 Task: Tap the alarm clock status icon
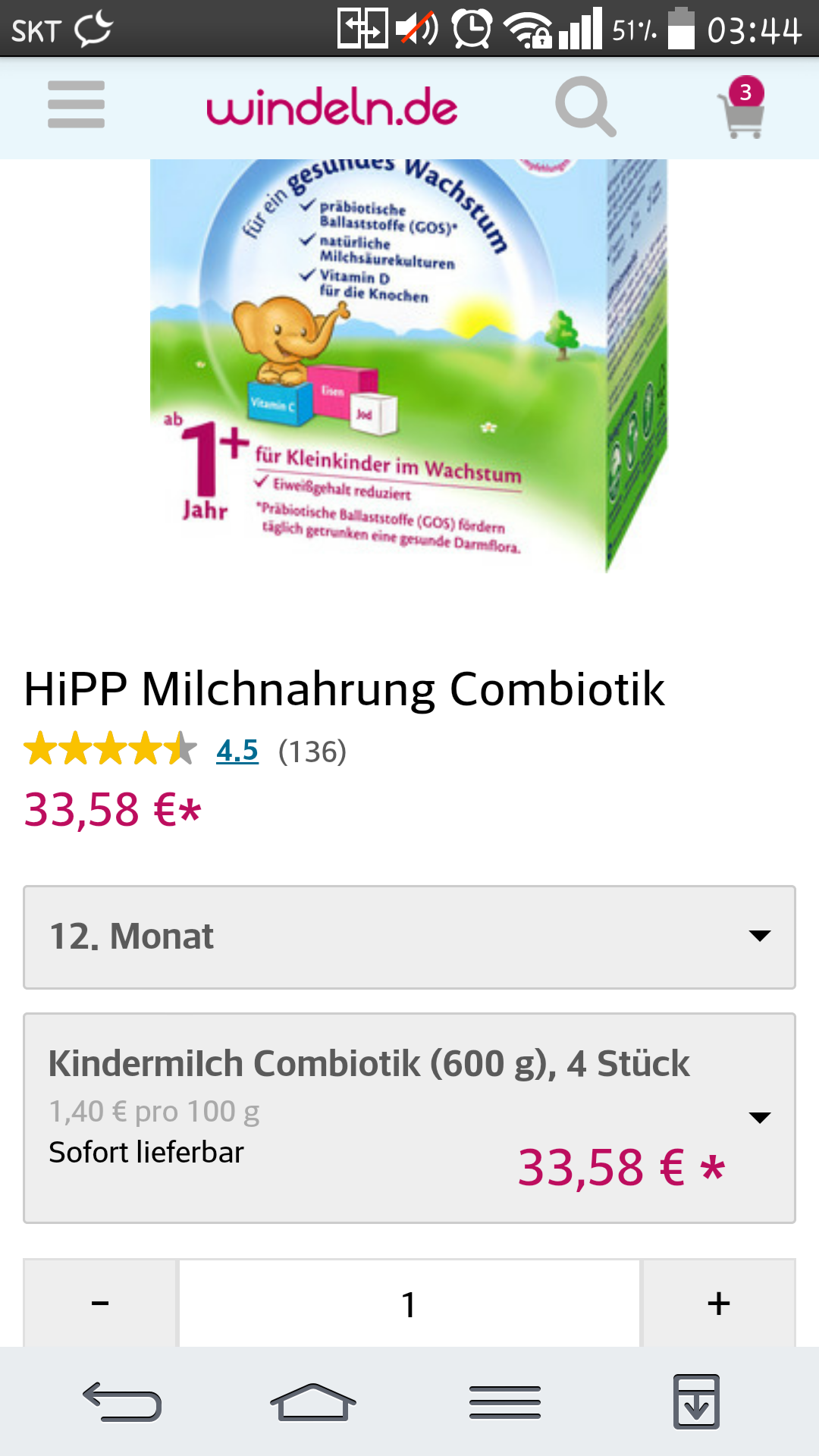click(x=472, y=30)
